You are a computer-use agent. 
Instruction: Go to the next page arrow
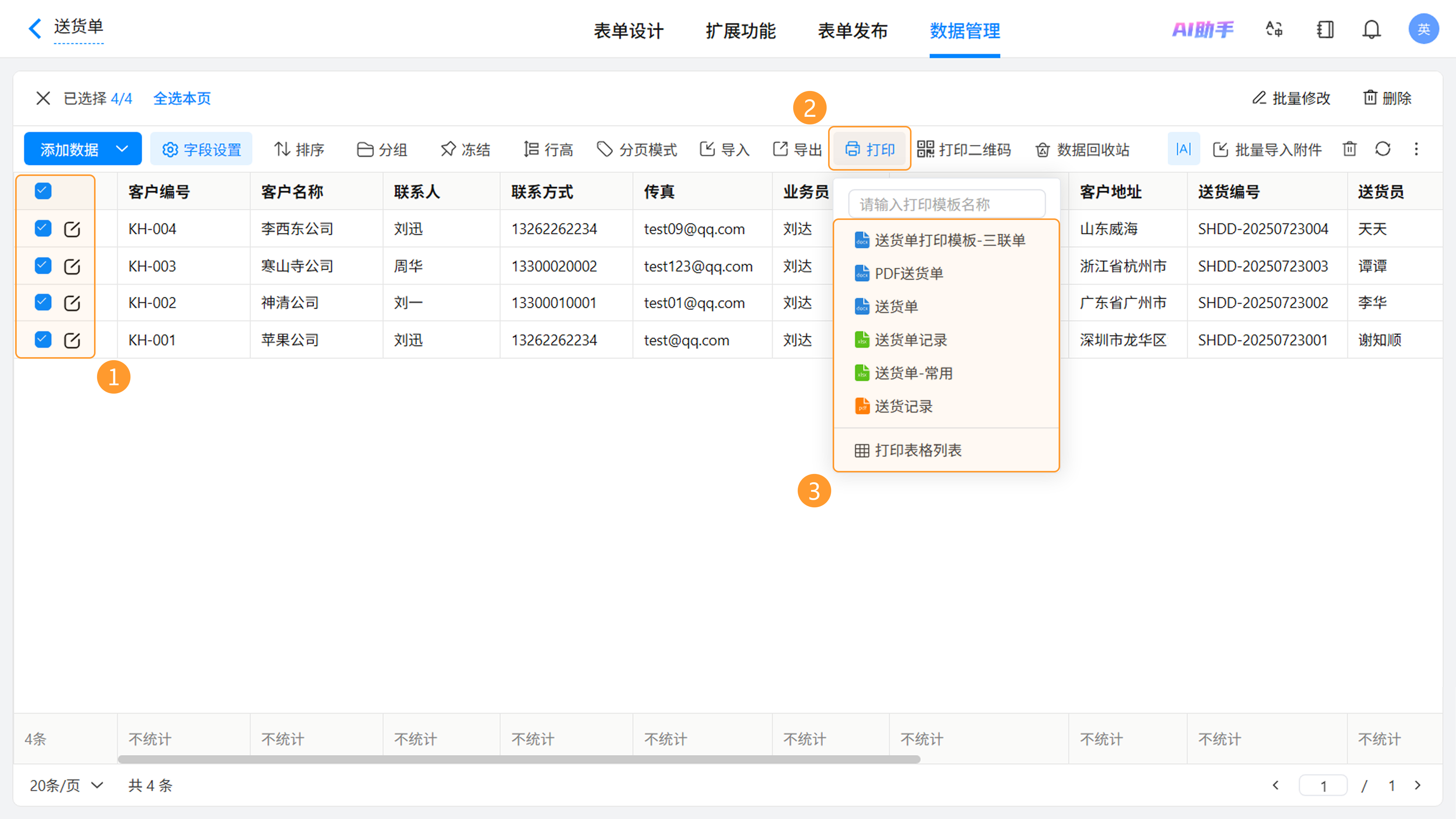(x=1418, y=785)
